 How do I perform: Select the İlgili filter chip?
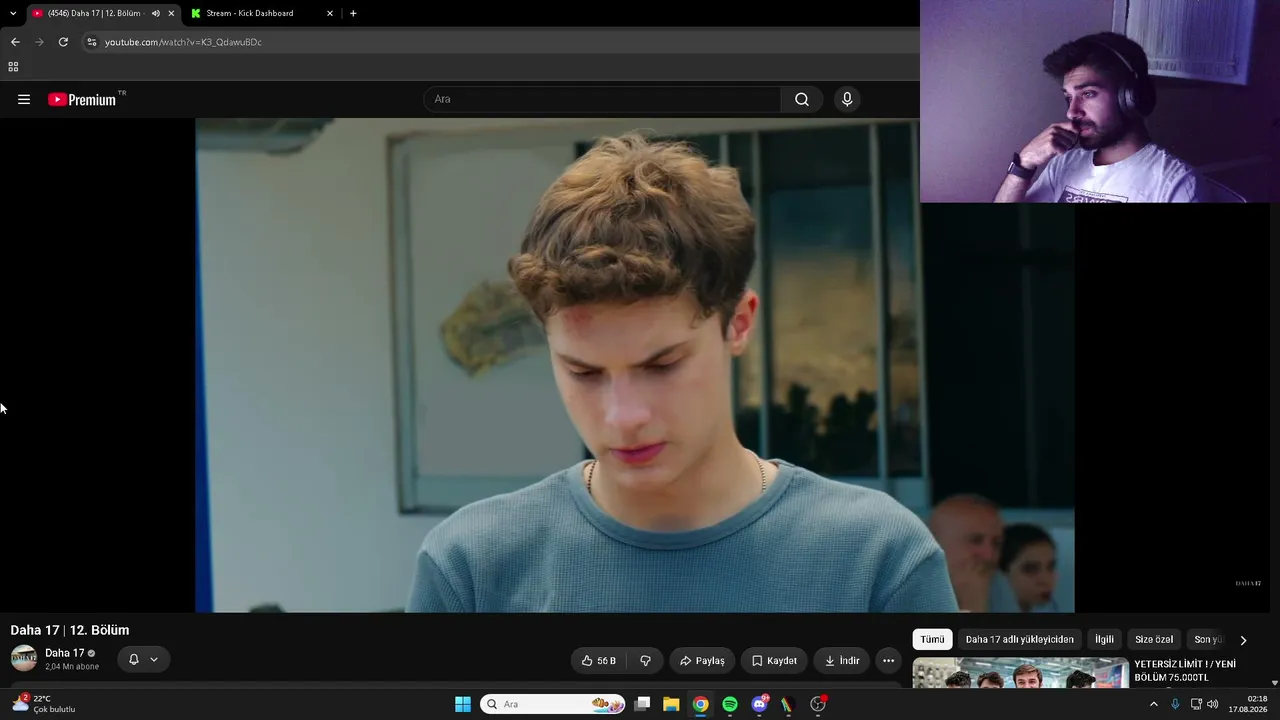pos(1104,640)
